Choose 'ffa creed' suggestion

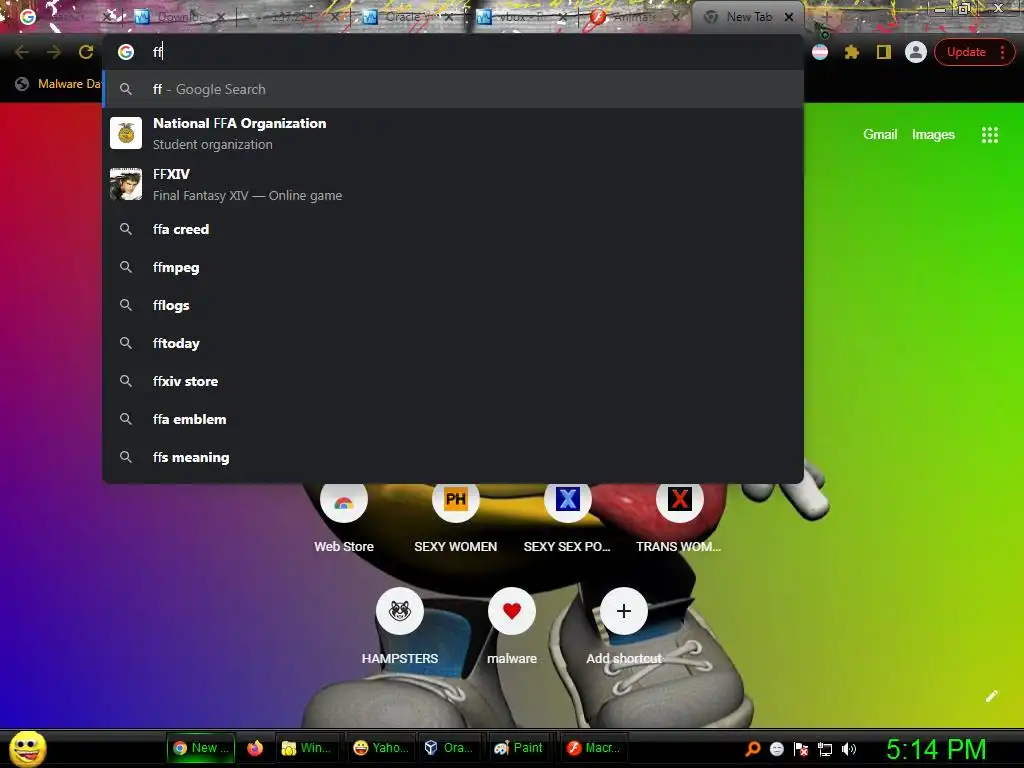coord(453,229)
